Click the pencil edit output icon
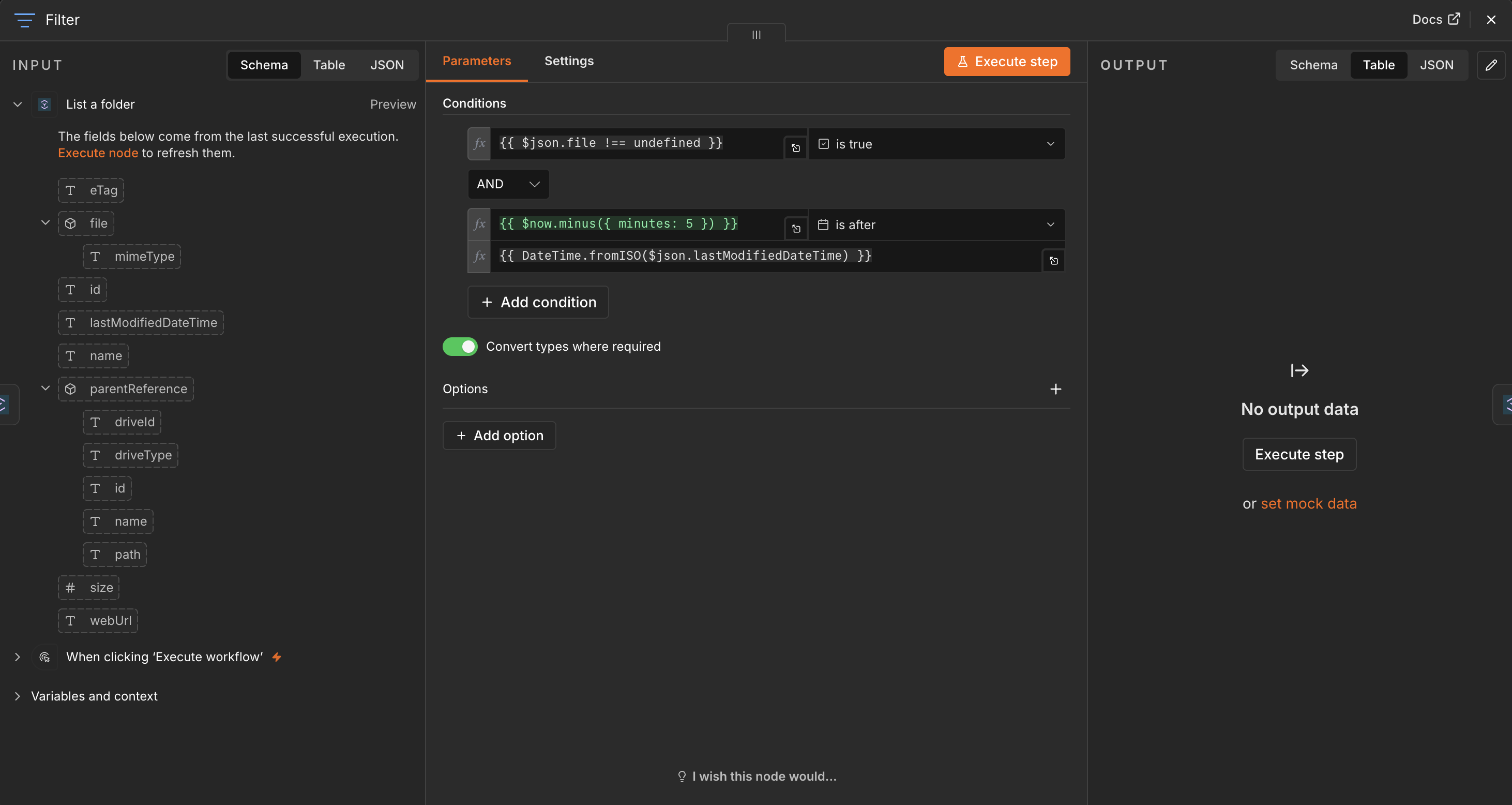 tap(1491, 65)
